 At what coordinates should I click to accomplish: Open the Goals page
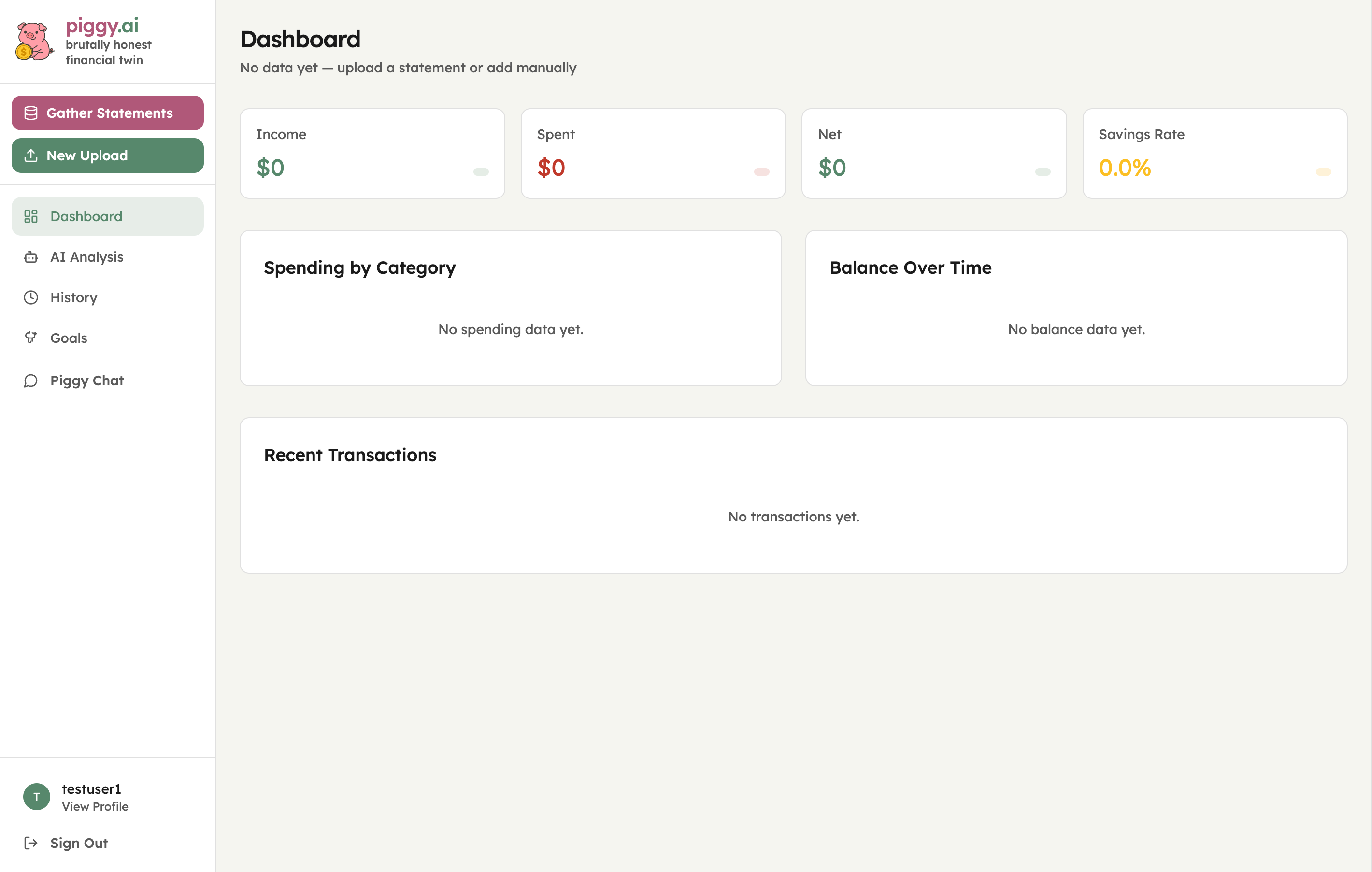69,338
